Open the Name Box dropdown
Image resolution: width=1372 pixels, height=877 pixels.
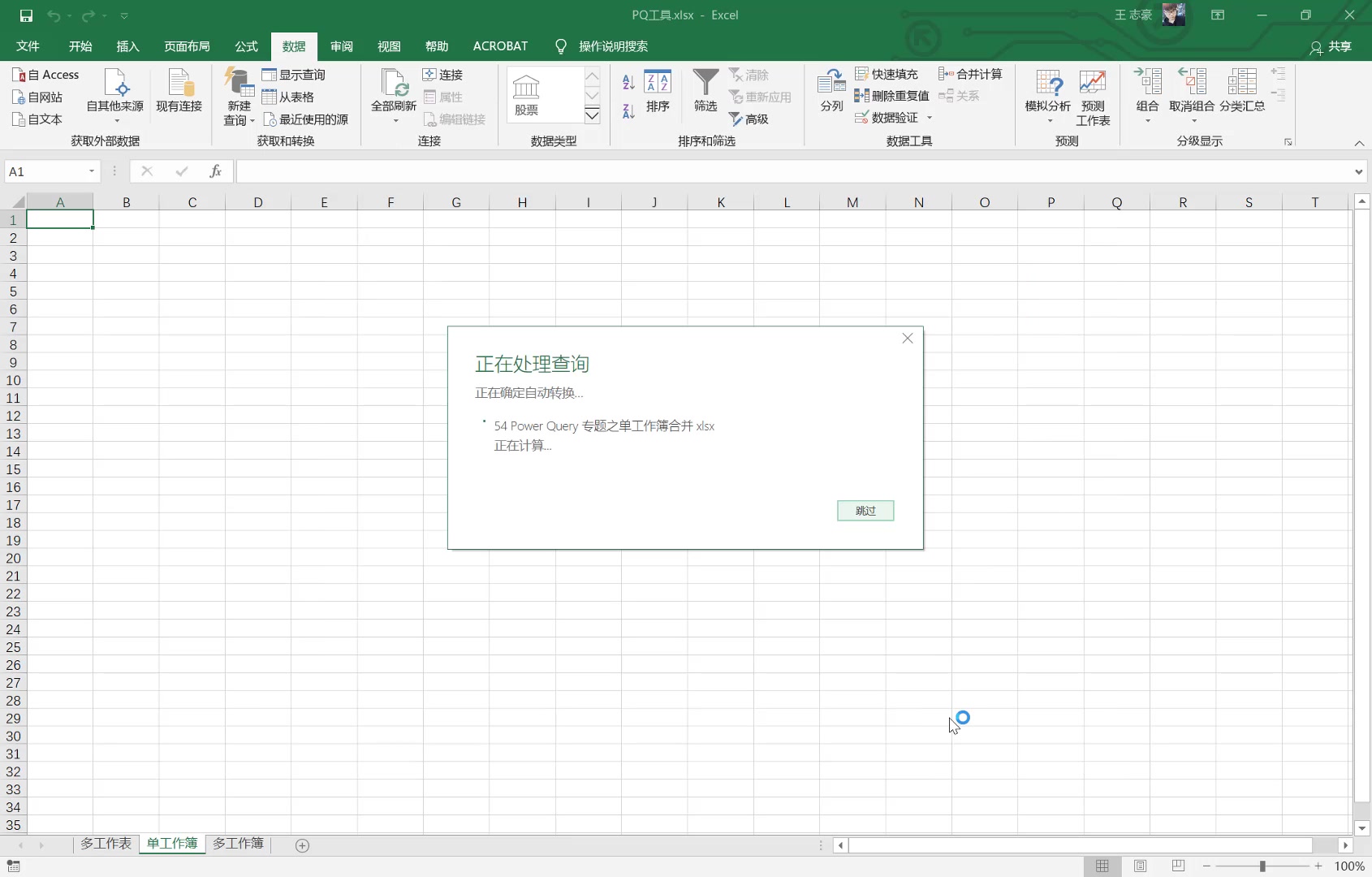tap(90, 171)
